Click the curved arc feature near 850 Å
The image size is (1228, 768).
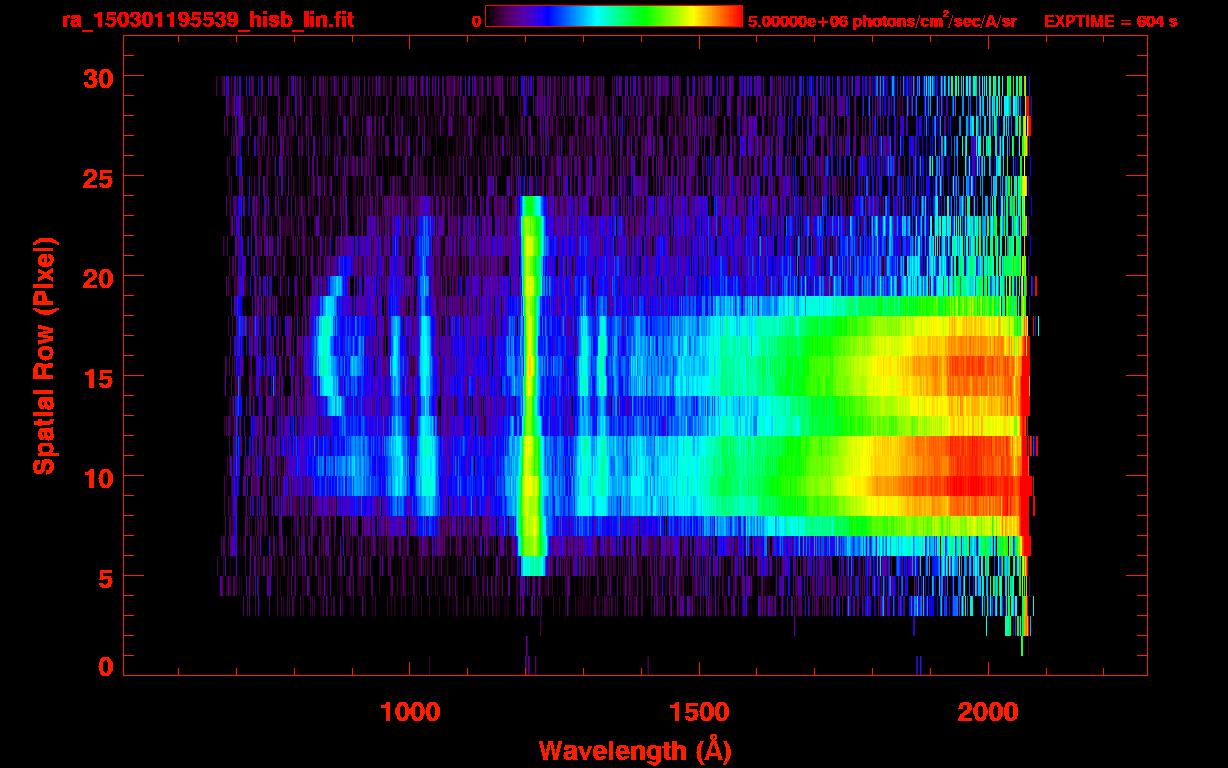pos(328,345)
